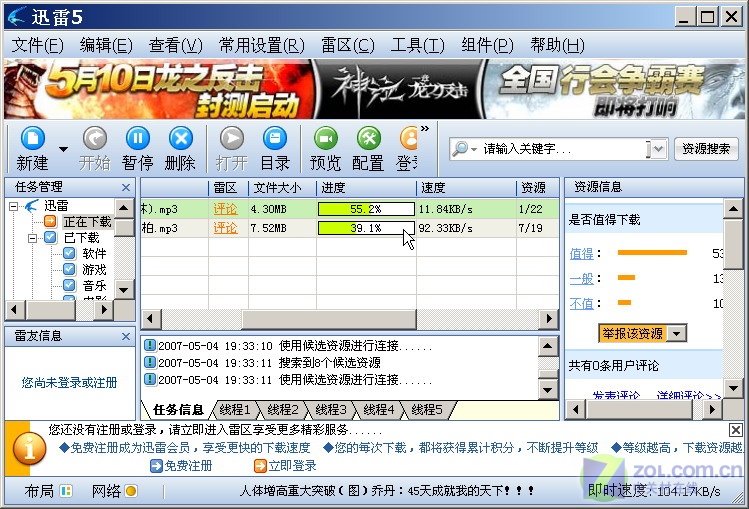
Task: Click the 免费注册 arrow icon
Action: tap(156, 466)
